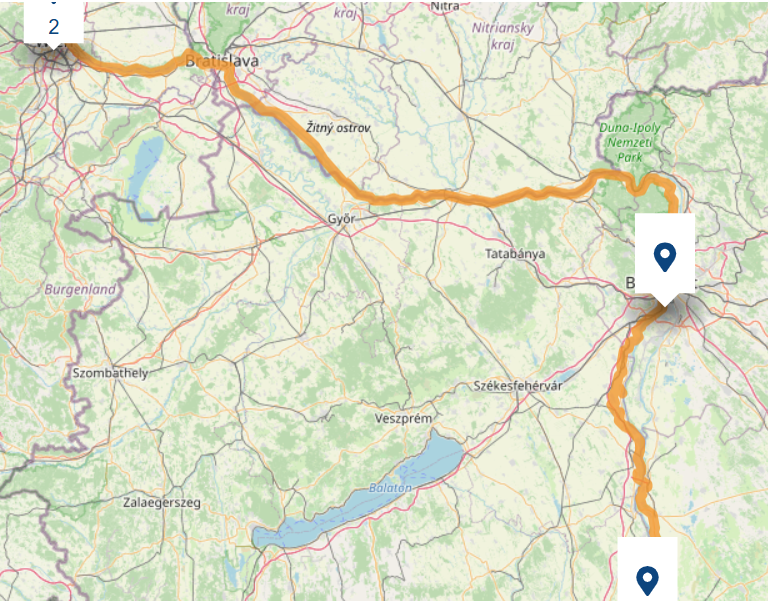
Task: Click the Bratislava city label
Action: [222, 61]
